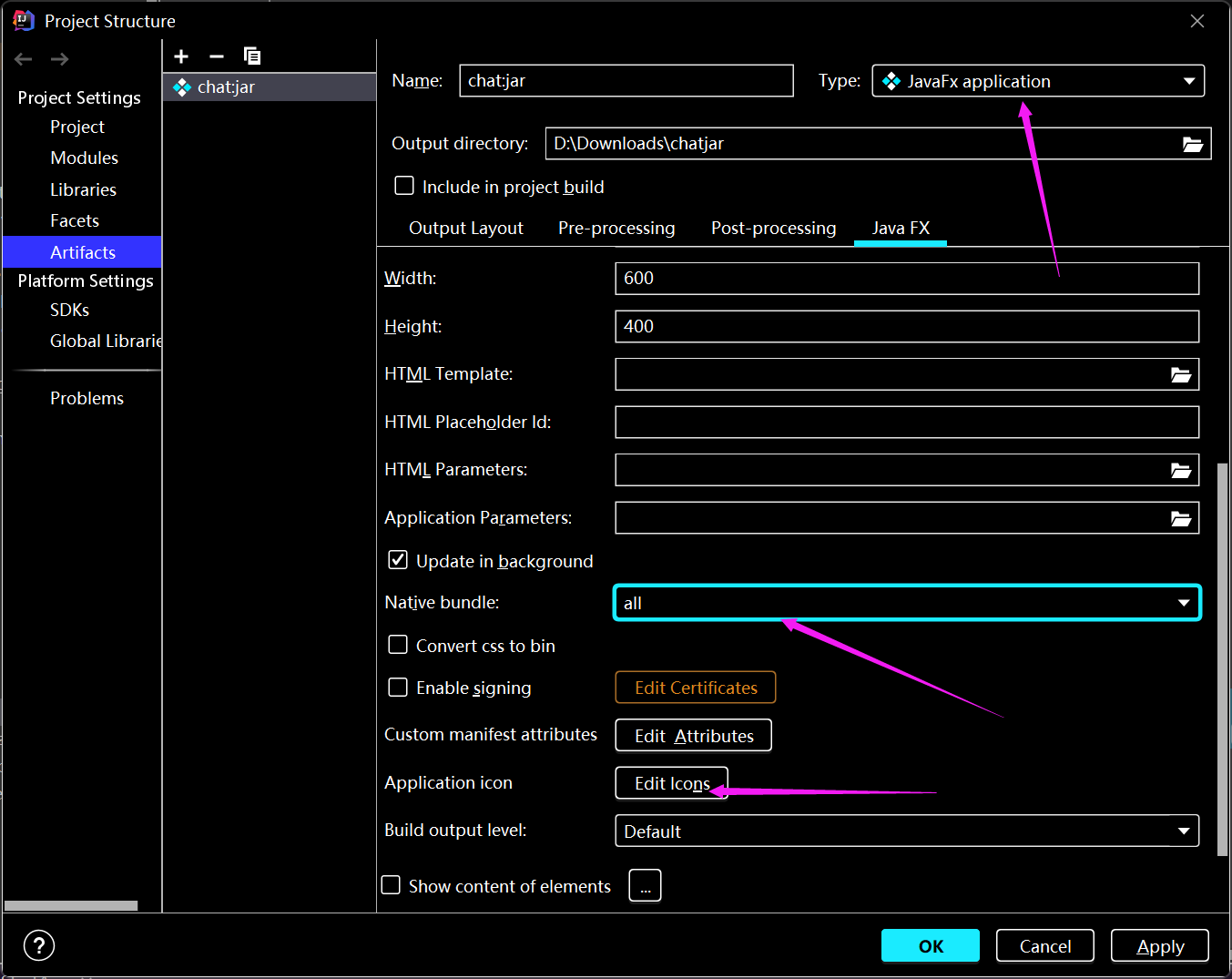Browse for HTML Template folder icon
The width and height of the screenshot is (1232, 979).
1181,374
